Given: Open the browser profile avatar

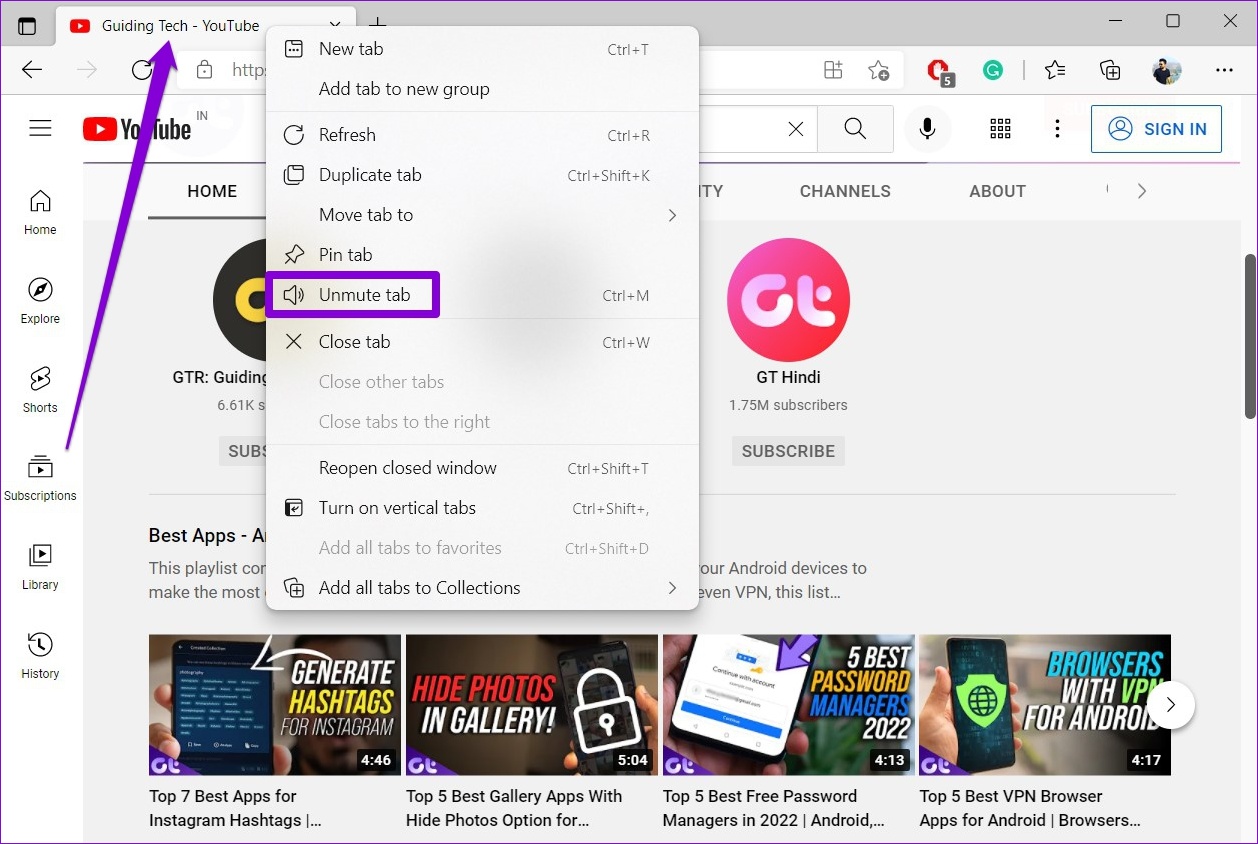Looking at the screenshot, I should pos(1167,70).
